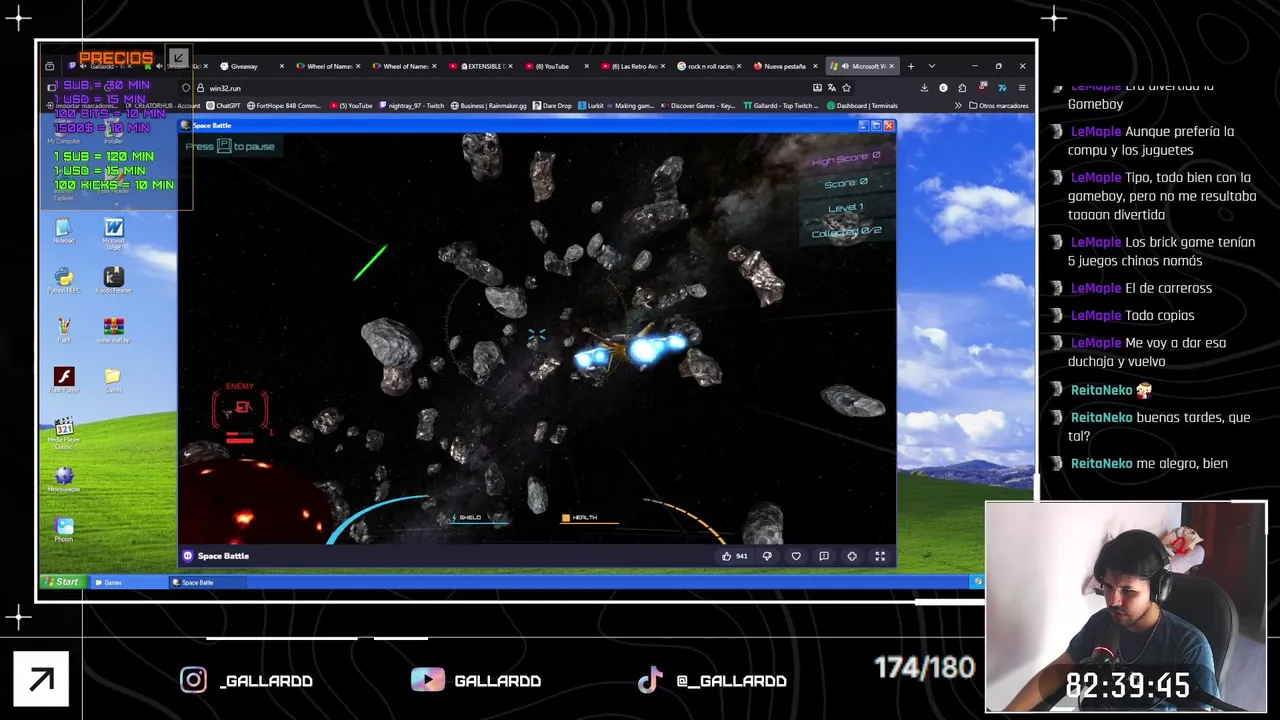Click the 'Score: 0' HUD text
The image size is (1280, 720).
point(846,182)
